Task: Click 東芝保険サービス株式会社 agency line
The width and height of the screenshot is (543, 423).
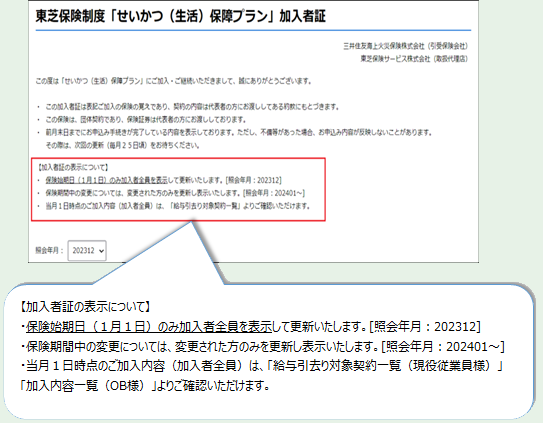Action: (414, 59)
